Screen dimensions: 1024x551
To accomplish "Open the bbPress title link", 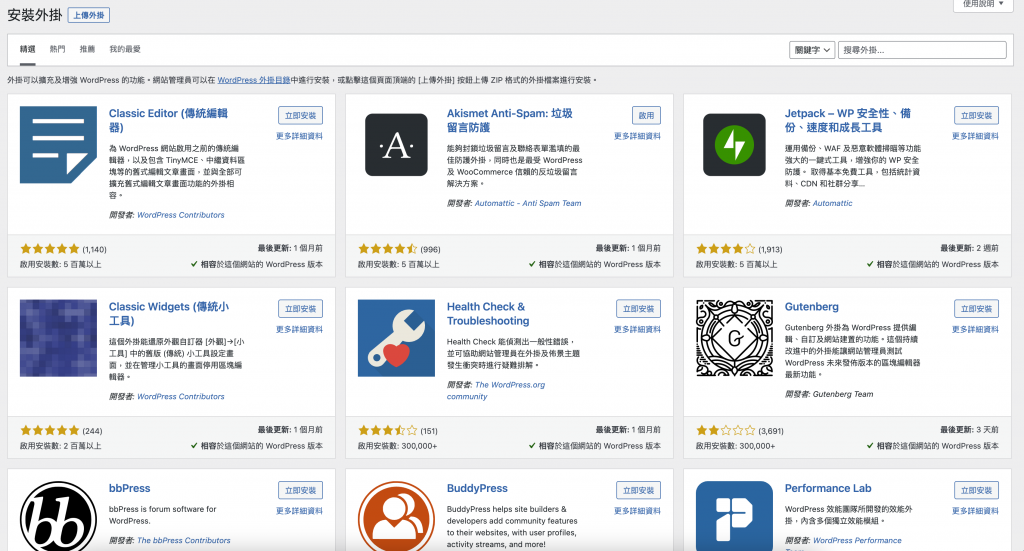I will [x=129, y=488].
